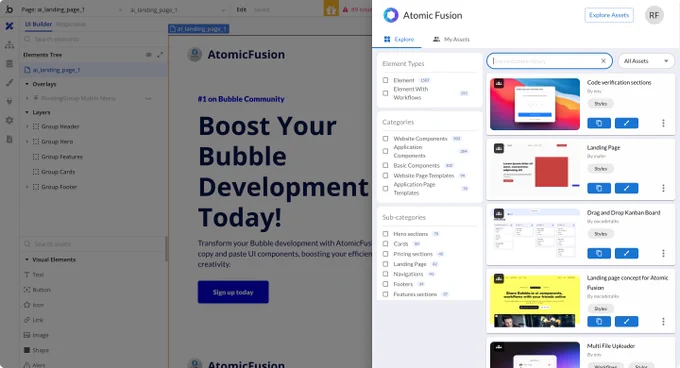Open the Code verification sections thumbnail
This screenshot has height=368, width=680.
[x=535, y=104]
